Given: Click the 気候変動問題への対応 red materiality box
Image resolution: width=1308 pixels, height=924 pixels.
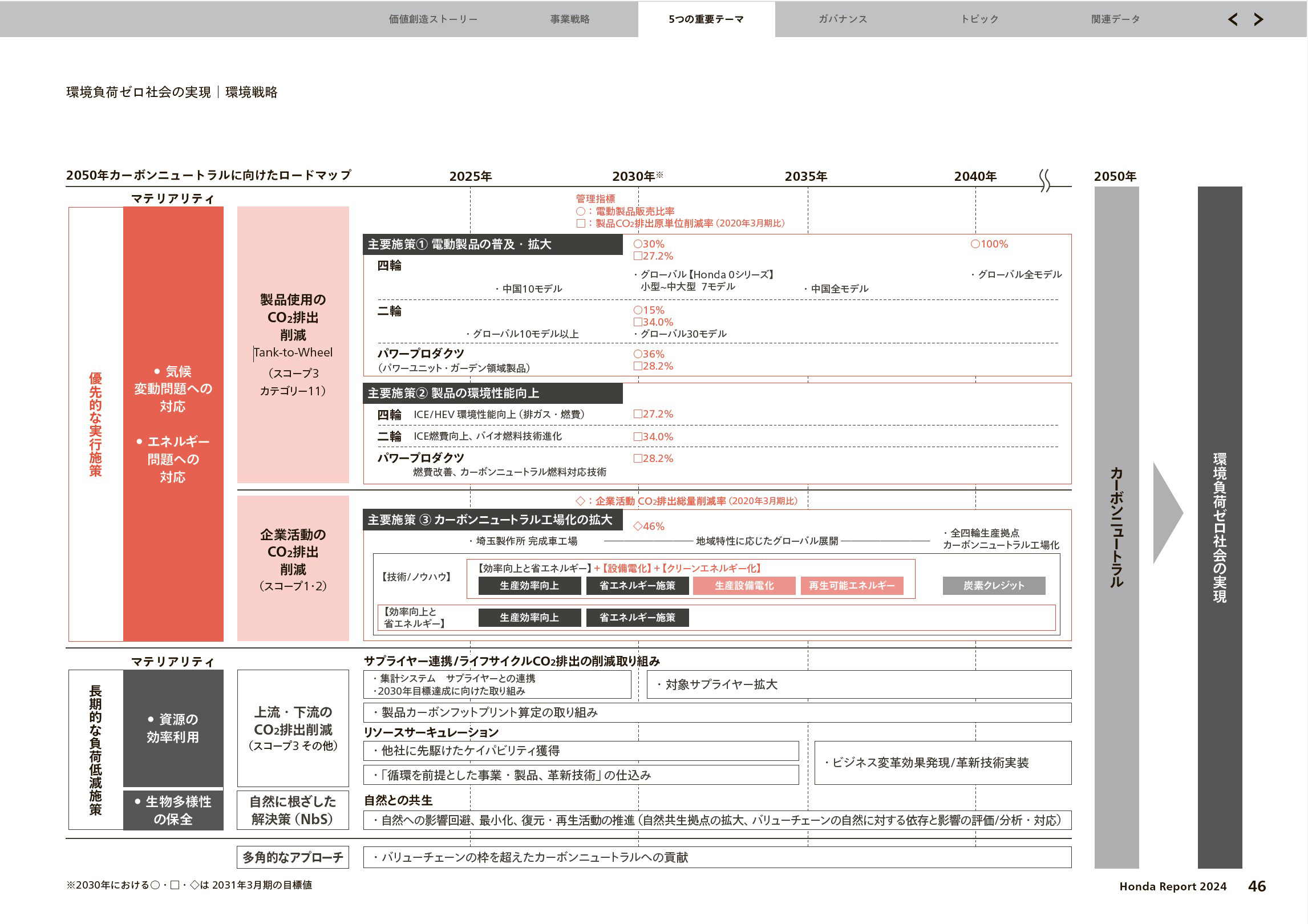Looking at the screenshot, I should click(173, 424).
